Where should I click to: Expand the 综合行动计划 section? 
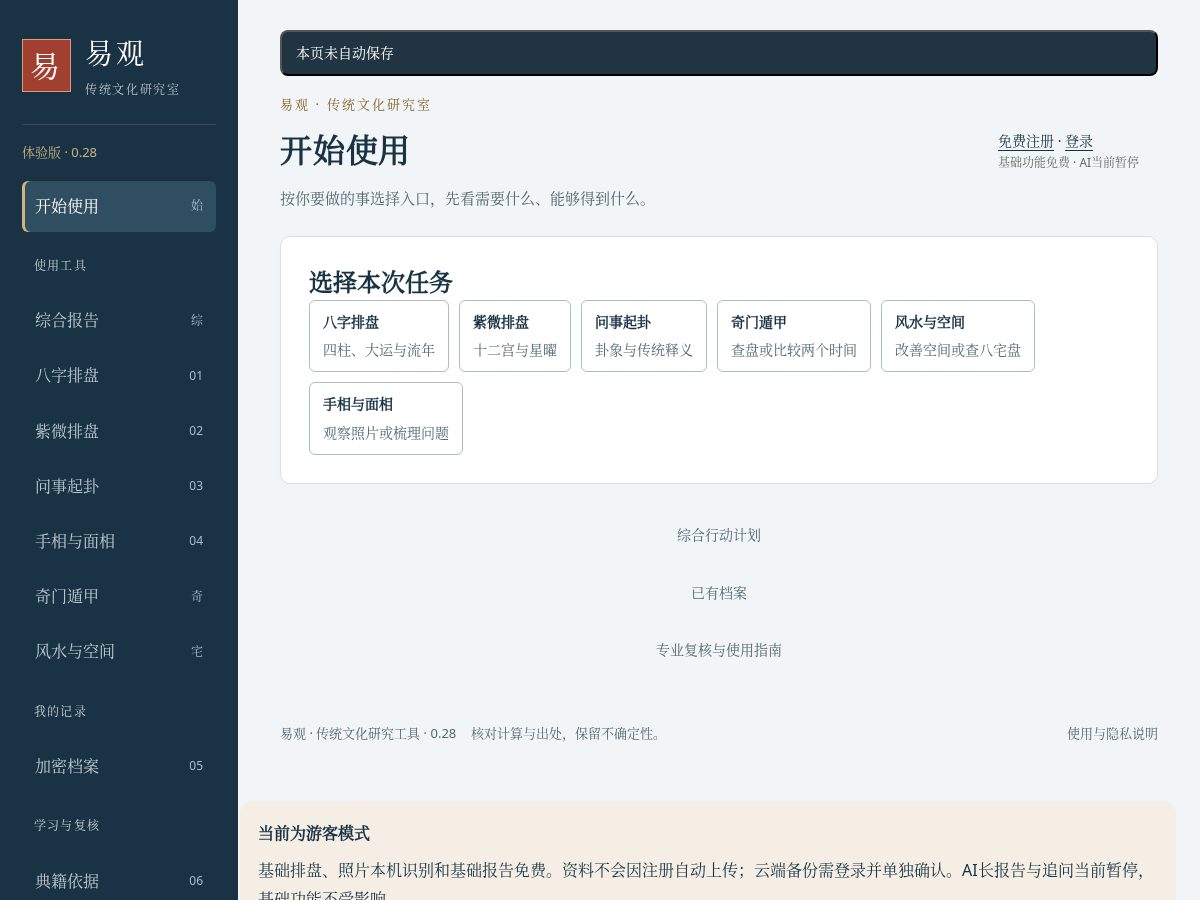click(719, 535)
